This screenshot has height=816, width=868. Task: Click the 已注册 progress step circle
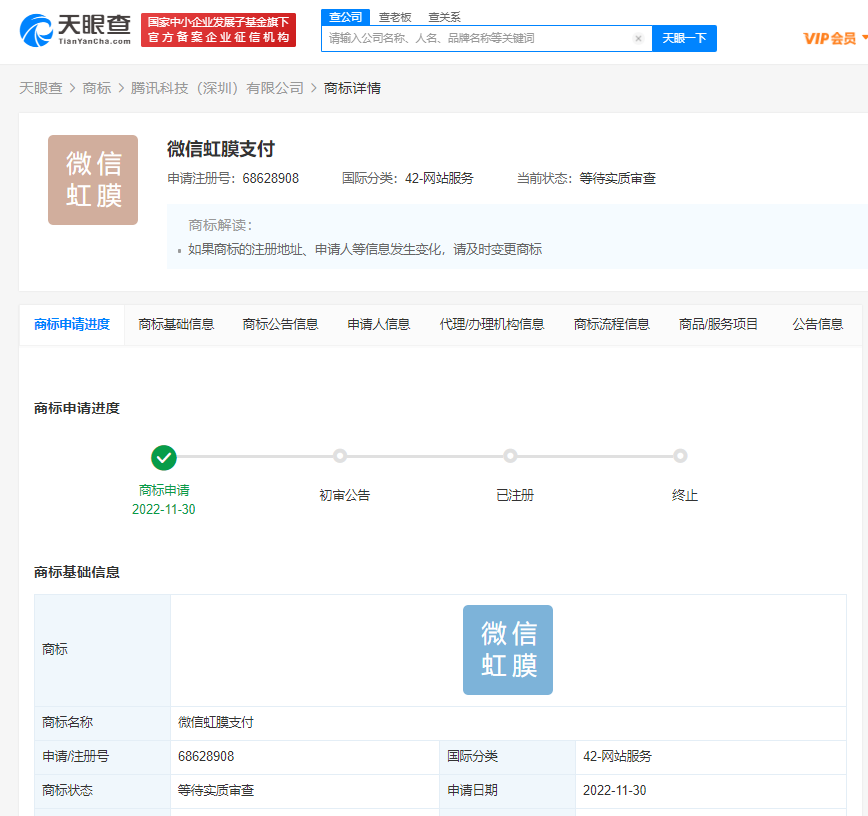510,456
